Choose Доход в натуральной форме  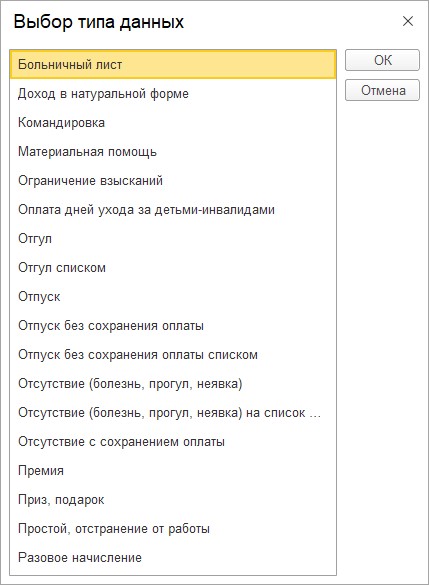tap(173, 93)
